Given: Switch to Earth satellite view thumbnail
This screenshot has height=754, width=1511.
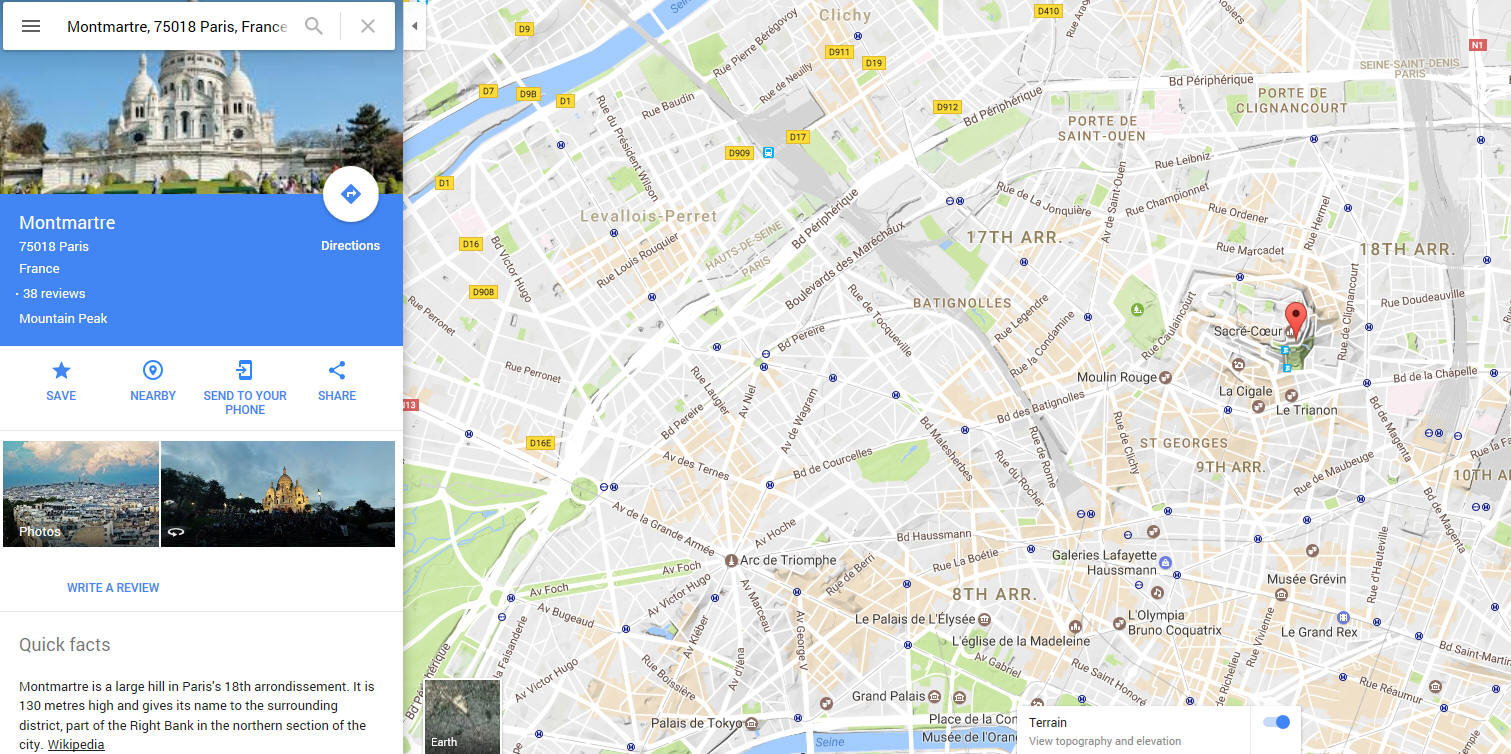Looking at the screenshot, I should [462, 716].
